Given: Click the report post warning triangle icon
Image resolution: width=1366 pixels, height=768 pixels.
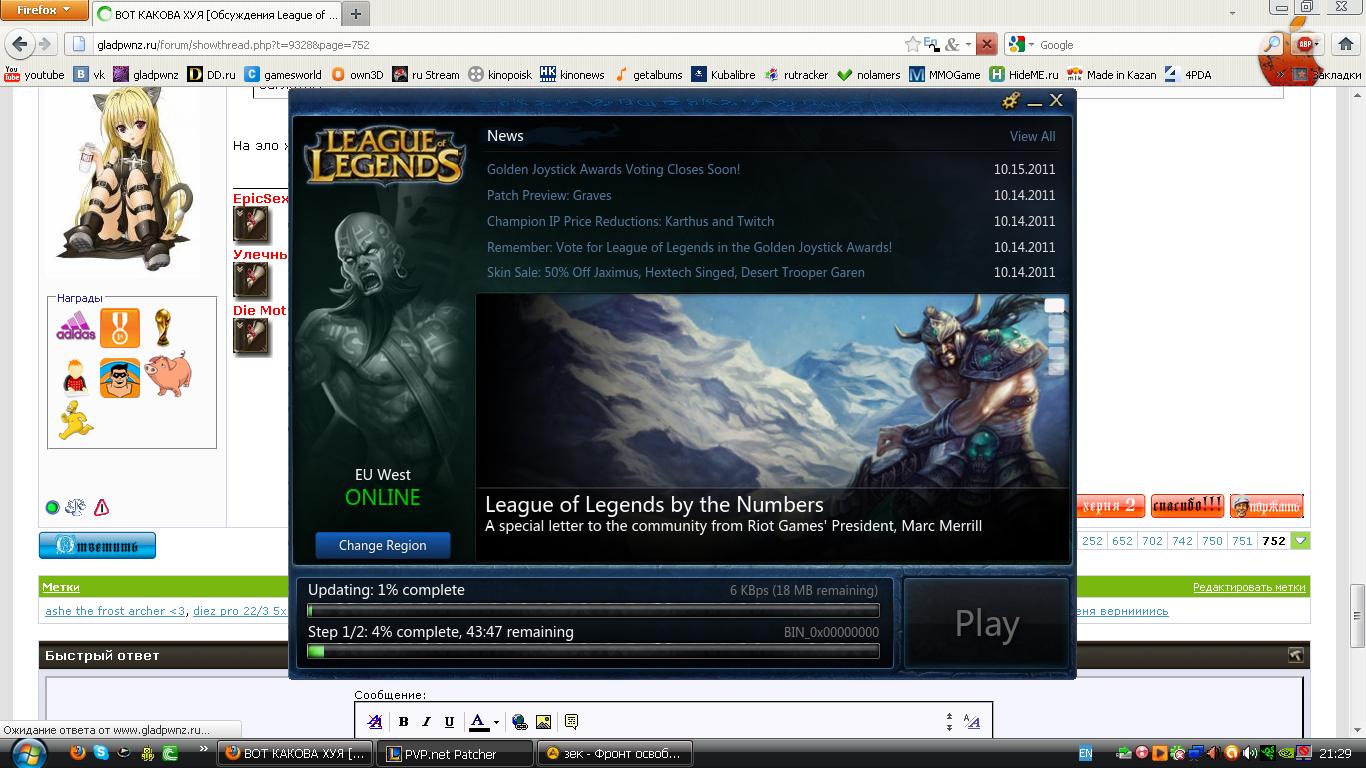Looking at the screenshot, I should click(x=101, y=508).
